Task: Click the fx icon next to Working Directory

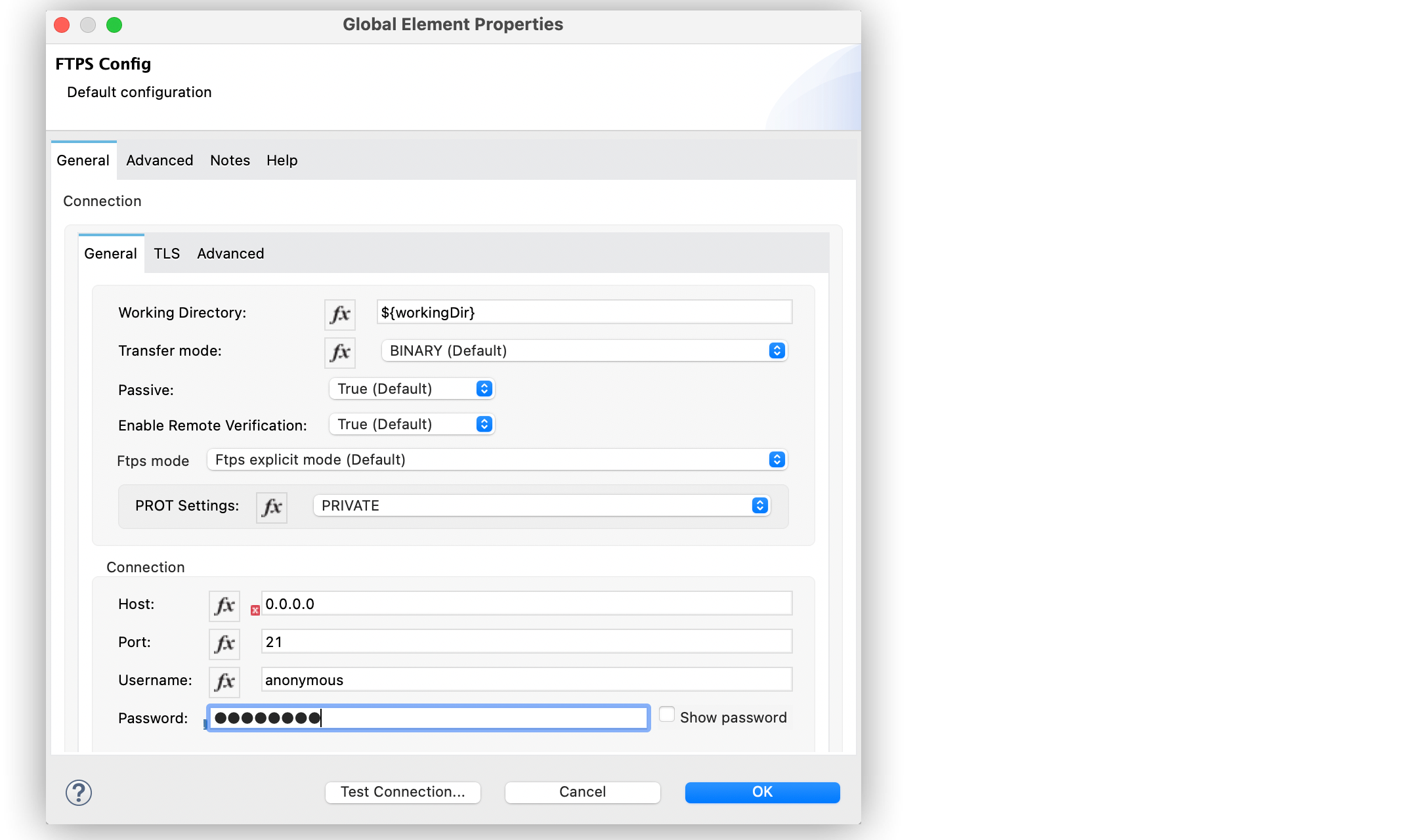Action: tap(339, 313)
